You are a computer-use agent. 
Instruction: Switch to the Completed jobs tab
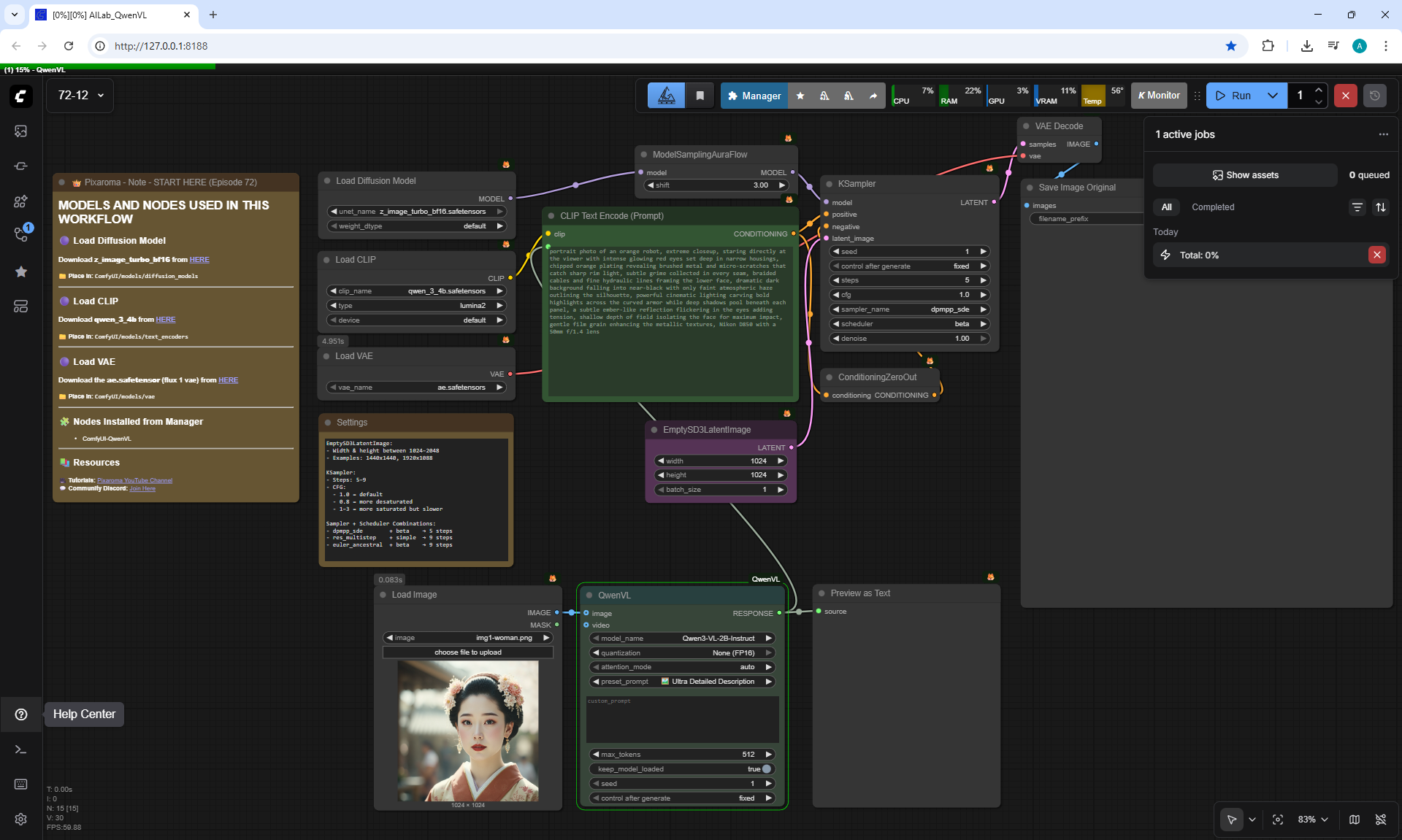coord(1212,207)
